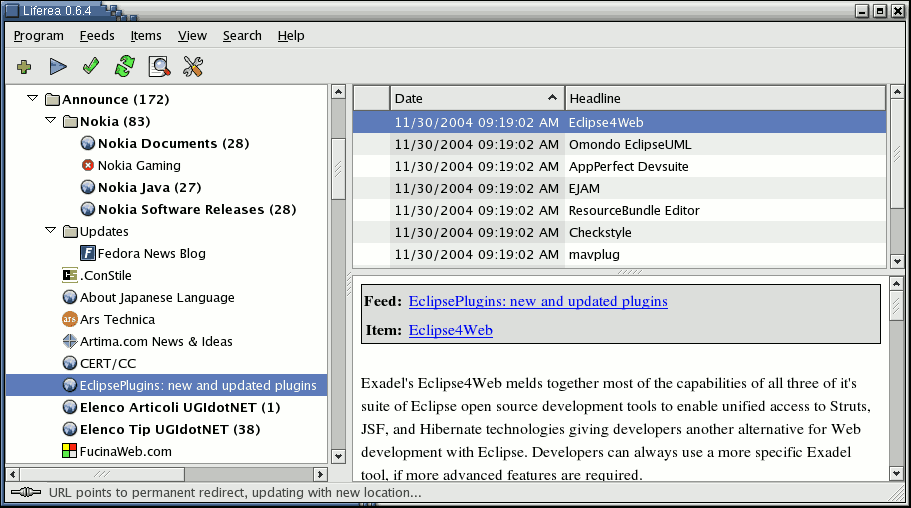The width and height of the screenshot is (911, 508).
Task: Mark all as read with checkmark icon
Action: click(91, 66)
